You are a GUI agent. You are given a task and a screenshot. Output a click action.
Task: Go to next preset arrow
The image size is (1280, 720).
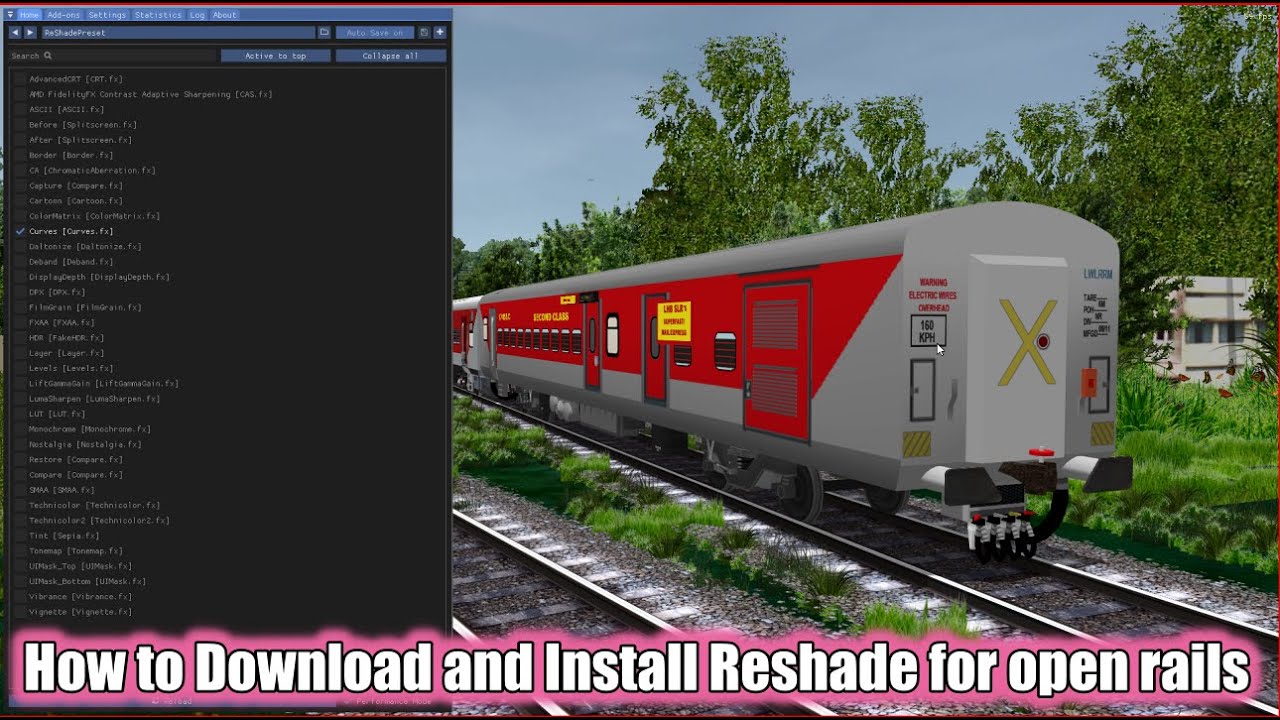coord(30,32)
